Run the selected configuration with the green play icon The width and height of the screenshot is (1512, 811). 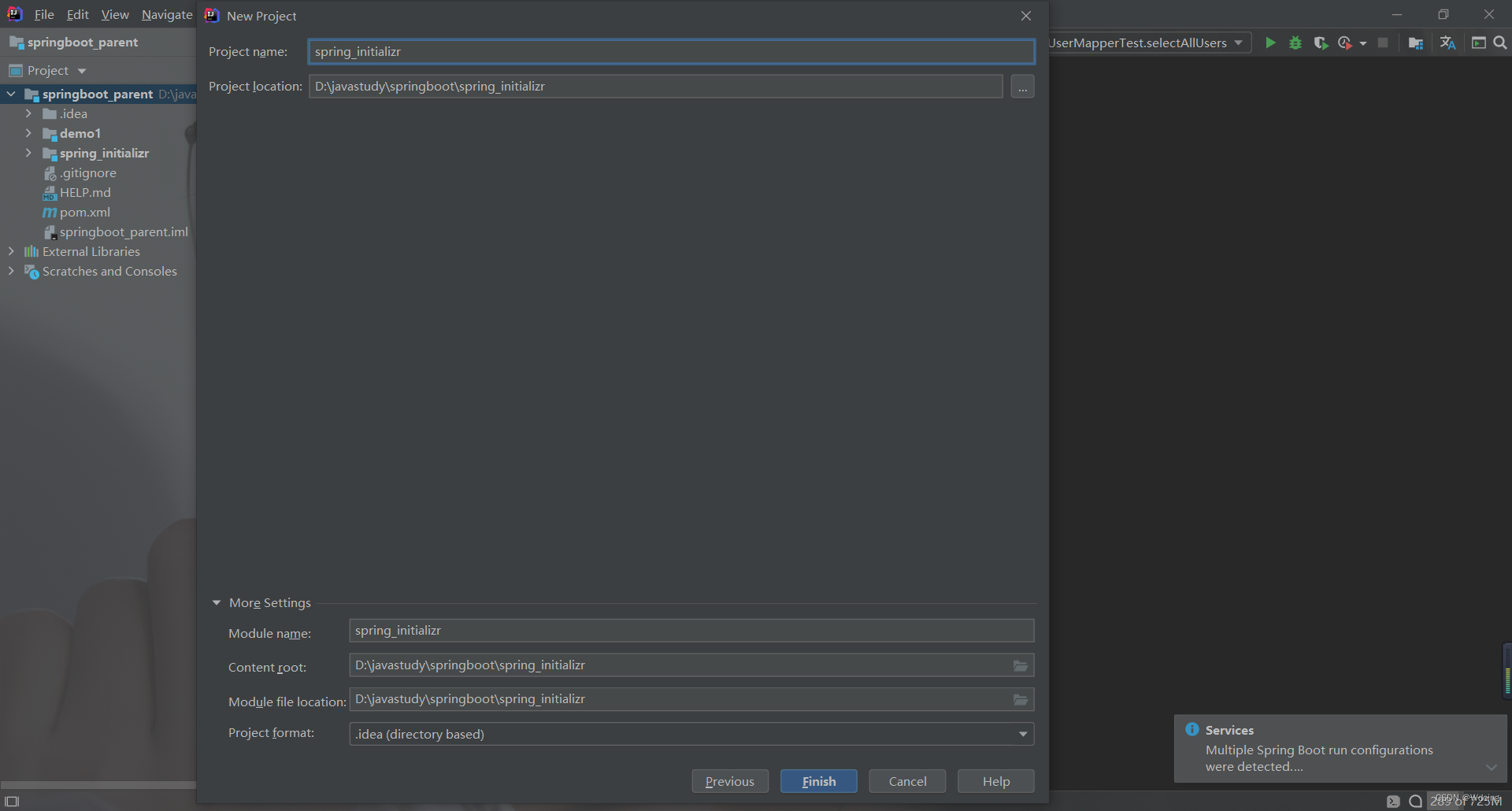point(1270,43)
